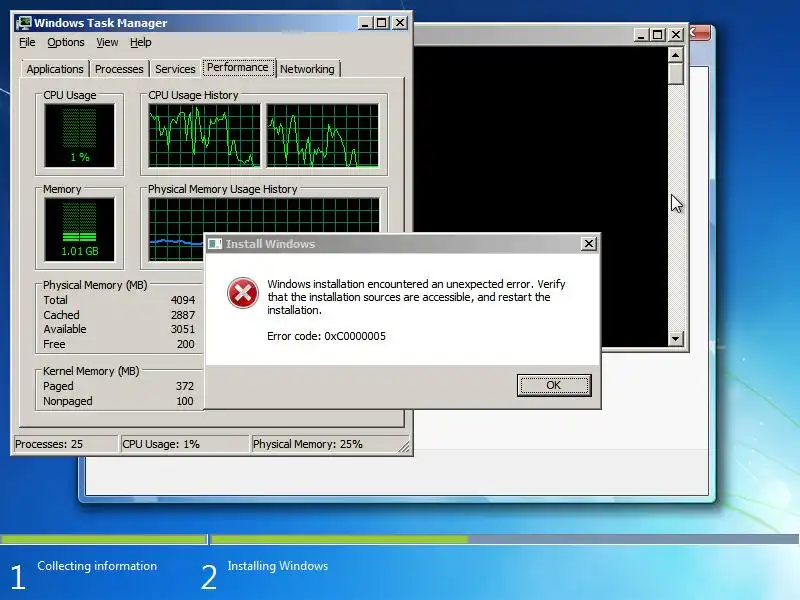Minimize the Windows Task Manager window
The width and height of the screenshot is (800, 600).
pos(365,23)
